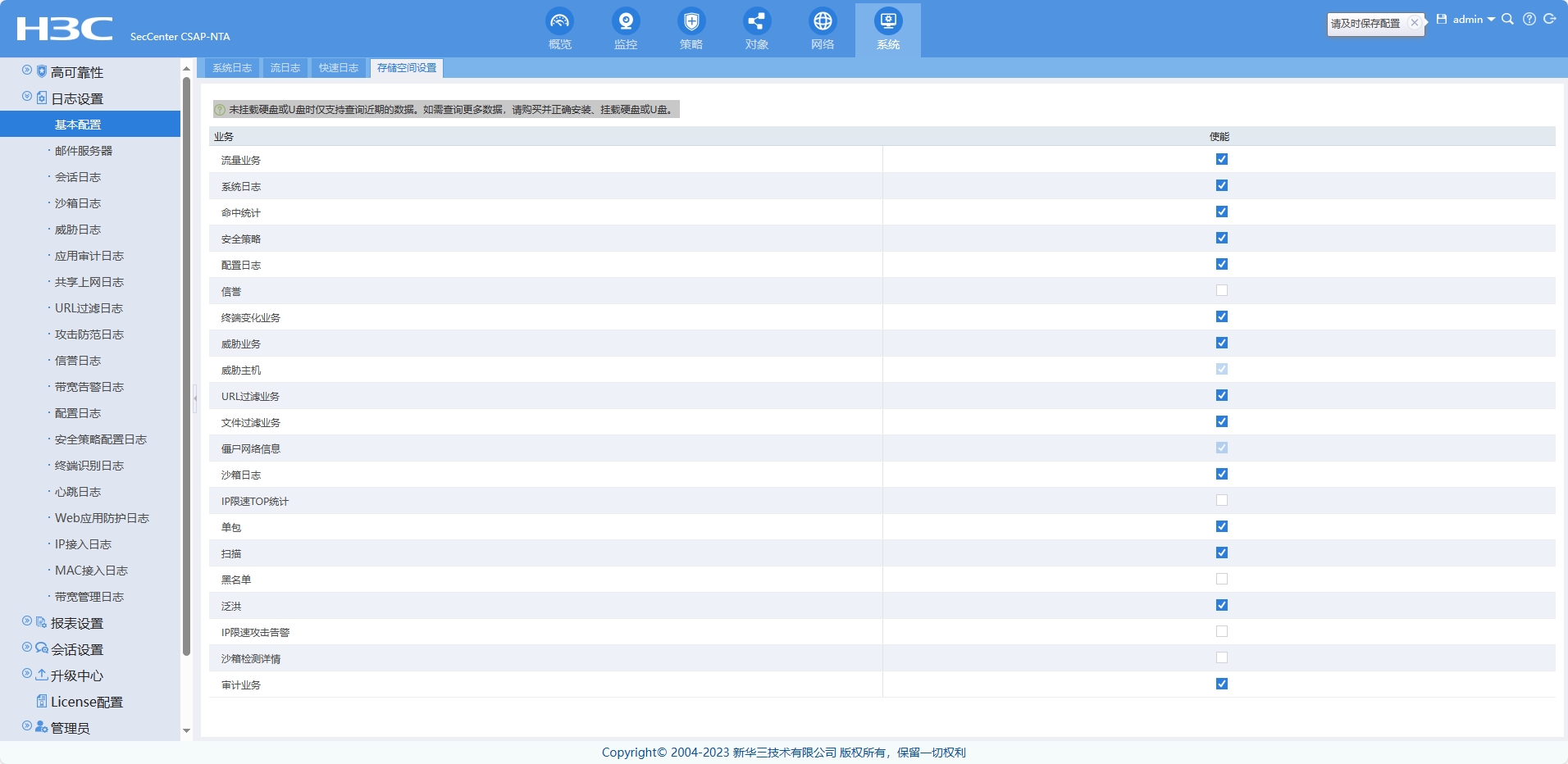Image resolution: width=1568 pixels, height=764 pixels.
Task: Dismiss the 请及时保存配置 notification
Action: point(1415,23)
